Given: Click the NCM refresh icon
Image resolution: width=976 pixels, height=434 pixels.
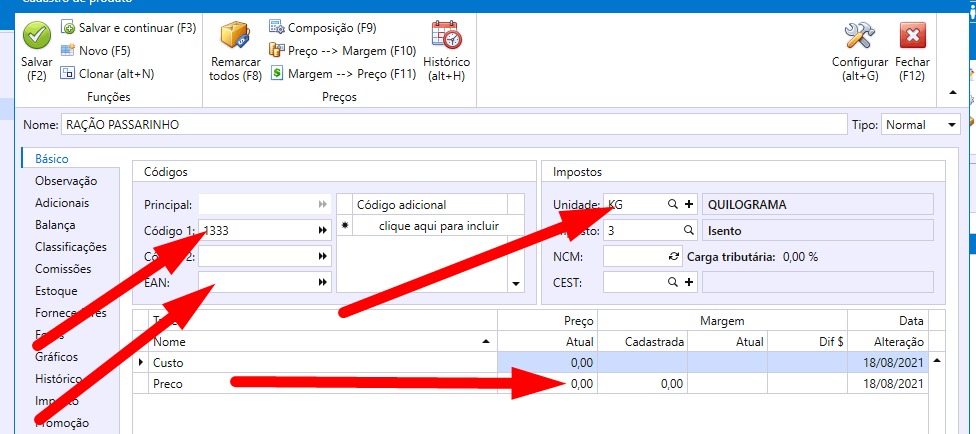Looking at the screenshot, I should click(x=673, y=257).
